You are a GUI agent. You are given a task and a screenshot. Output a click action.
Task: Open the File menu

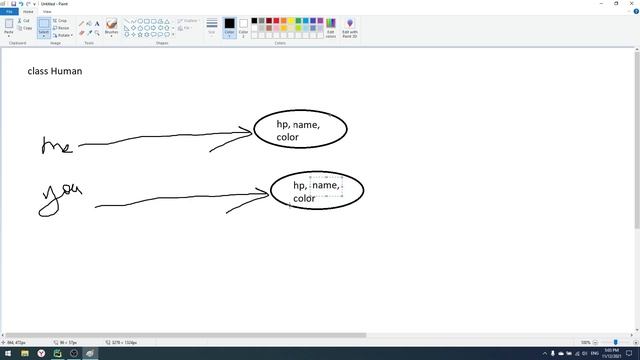[x=9, y=11]
